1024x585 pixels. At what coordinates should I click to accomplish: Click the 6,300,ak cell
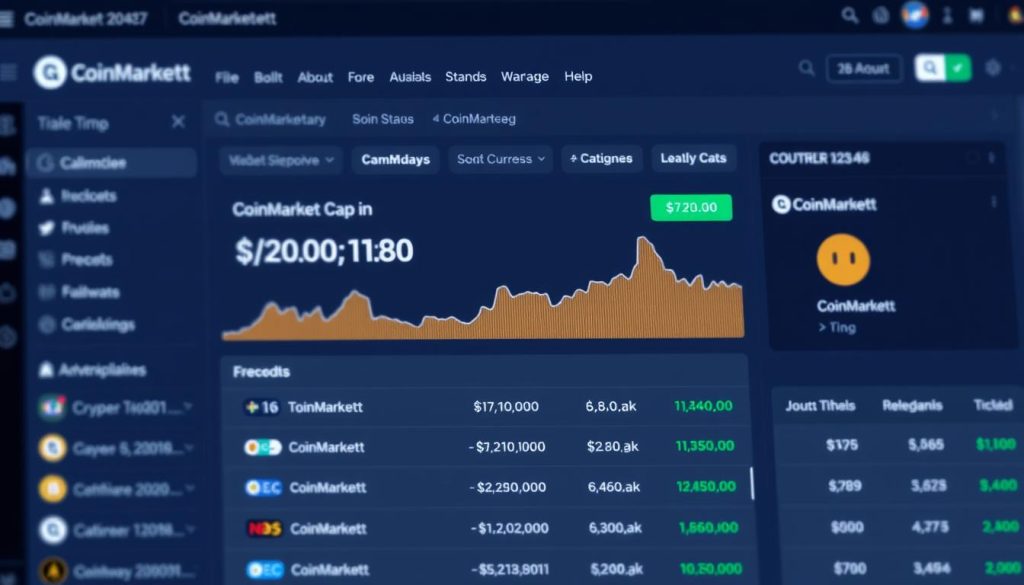pyautogui.click(x=615, y=528)
